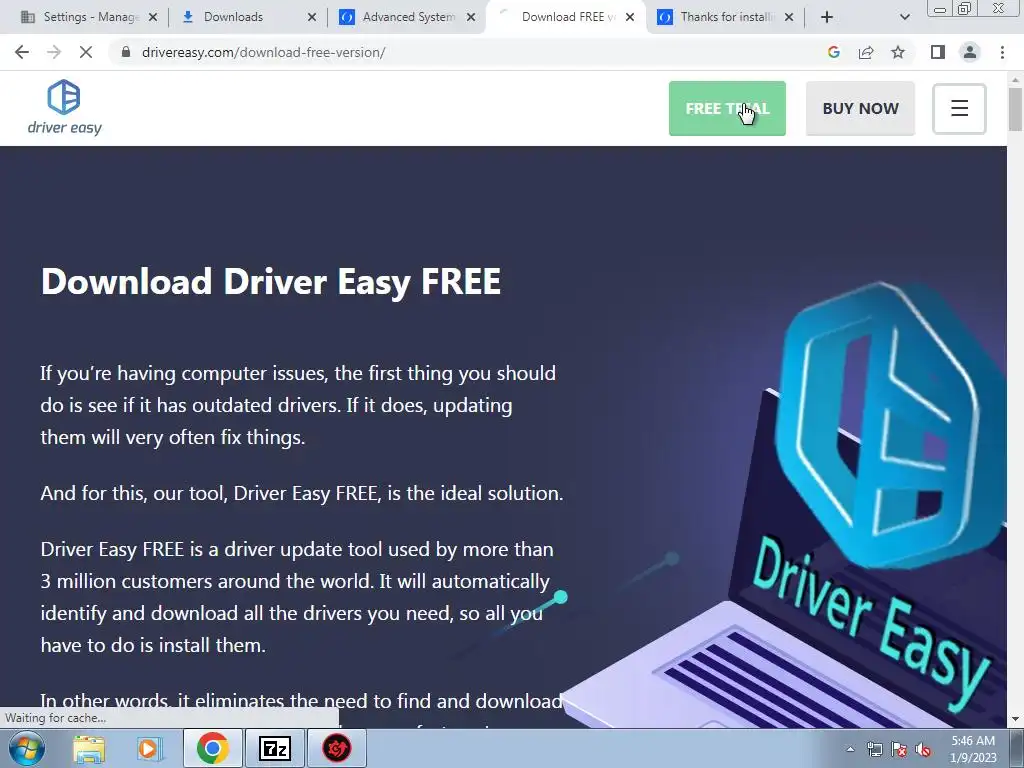This screenshot has height=768, width=1024.
Task: Open the tab search dropdown
Action: point(904,18)
